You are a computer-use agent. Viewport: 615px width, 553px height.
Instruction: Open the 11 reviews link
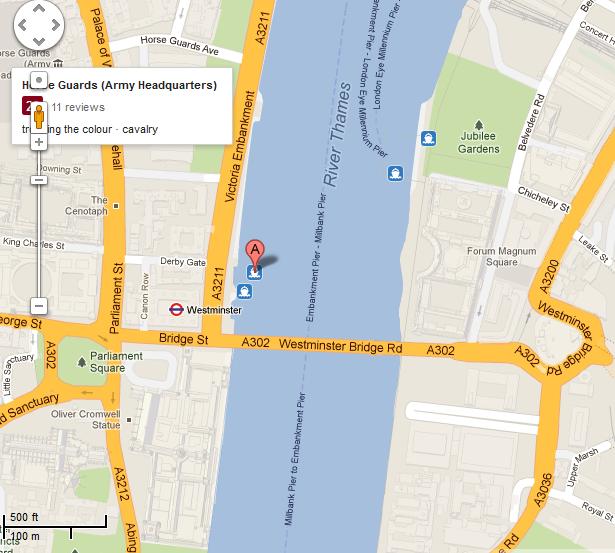[x=78, y=107]
